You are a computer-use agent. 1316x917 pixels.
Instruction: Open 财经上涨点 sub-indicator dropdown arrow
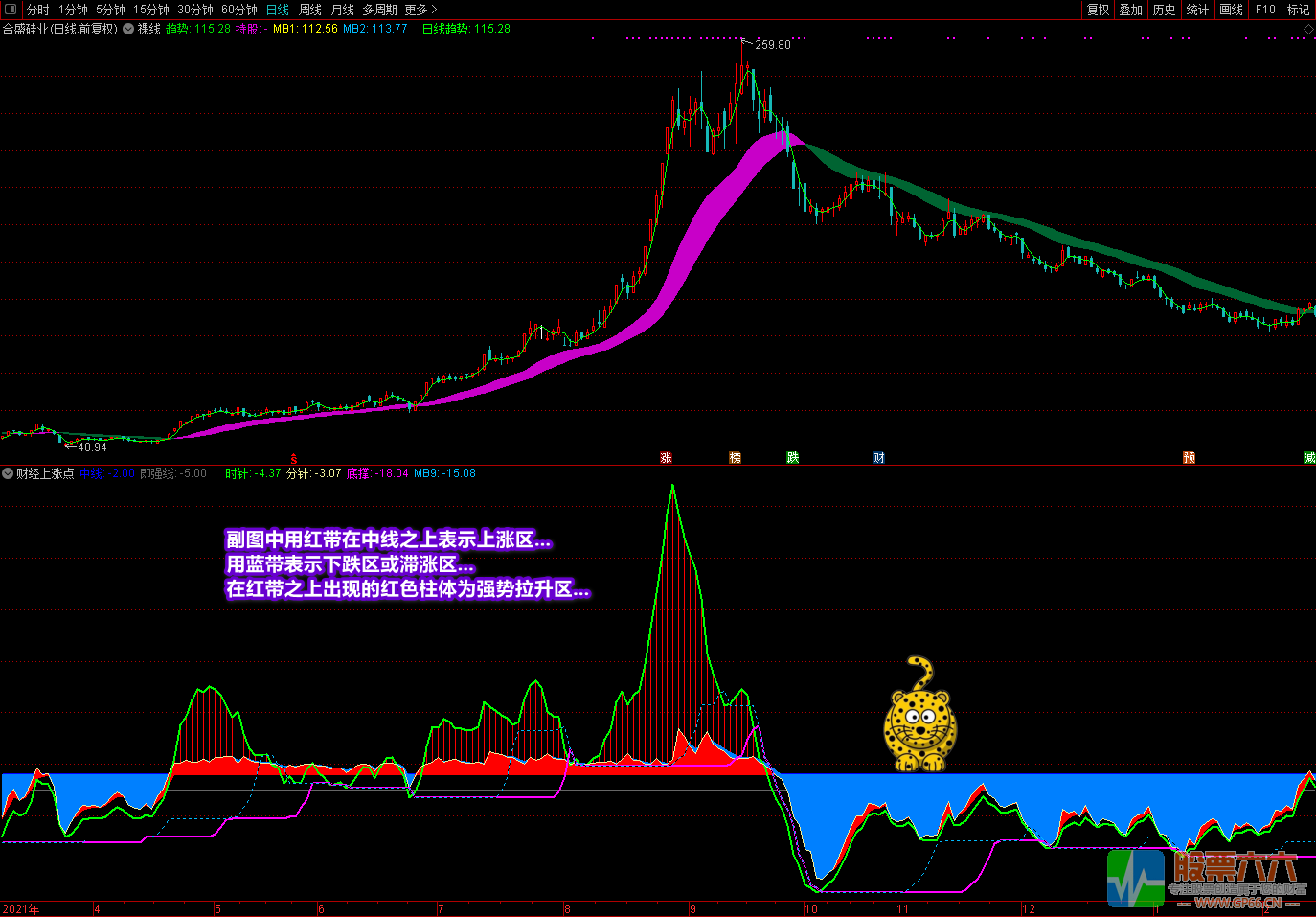tap(8, 473)
